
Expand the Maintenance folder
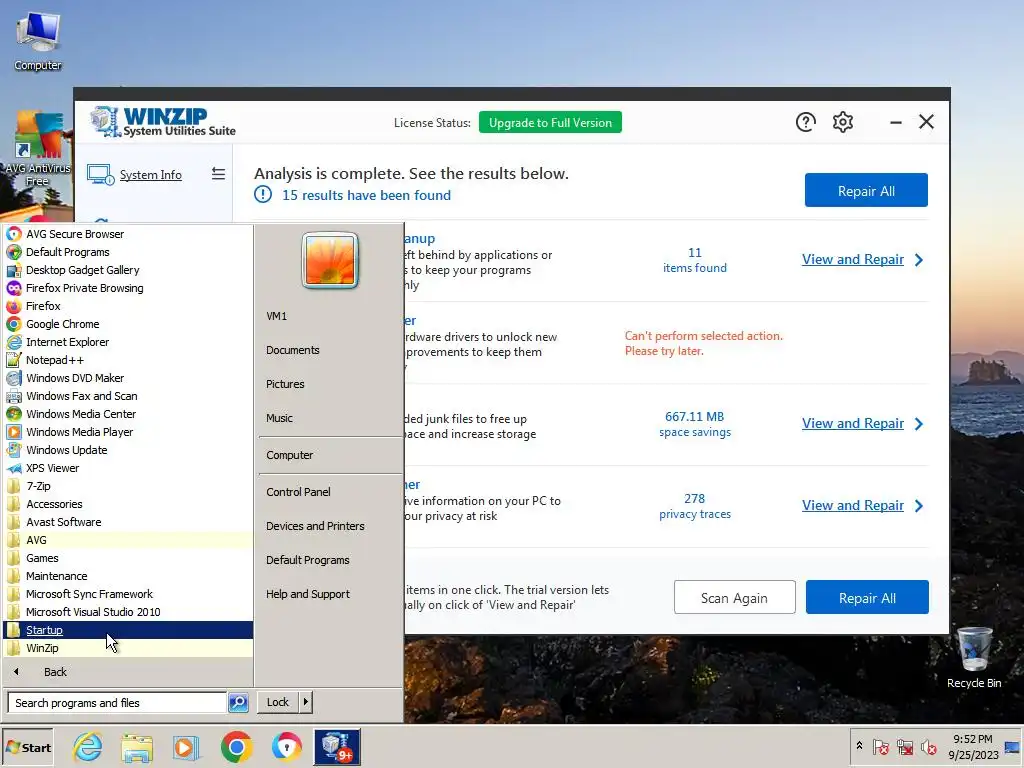pyautogui.click(x=128, y=576)
